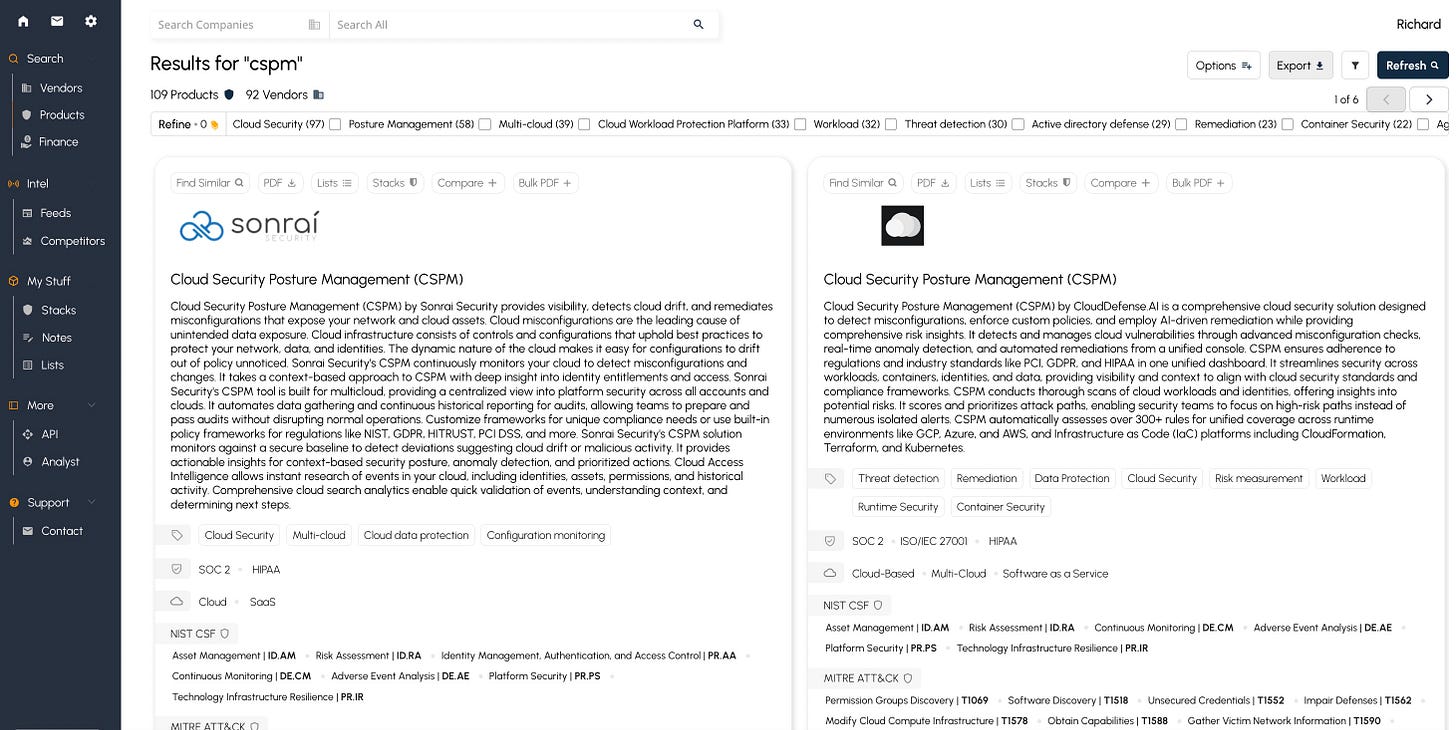Click Stacks button on Sonrai card
Screen dimensions: 1456x730
pos(394,183)
